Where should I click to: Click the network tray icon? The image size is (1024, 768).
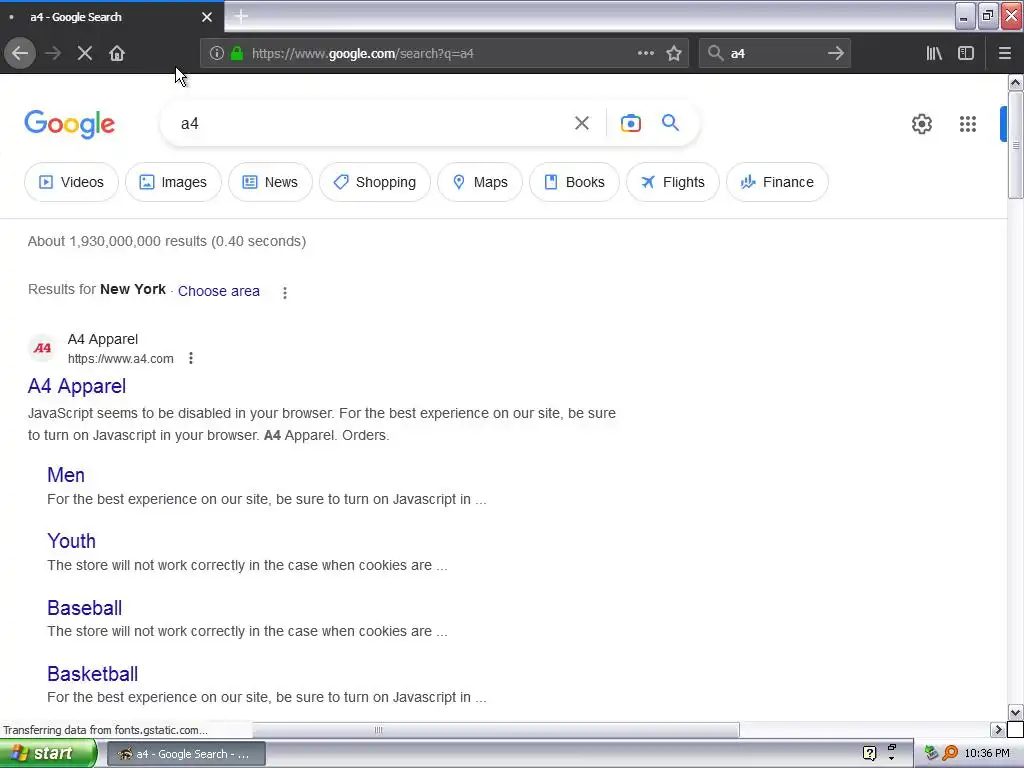pyautogui.click(x=931, y=754)
